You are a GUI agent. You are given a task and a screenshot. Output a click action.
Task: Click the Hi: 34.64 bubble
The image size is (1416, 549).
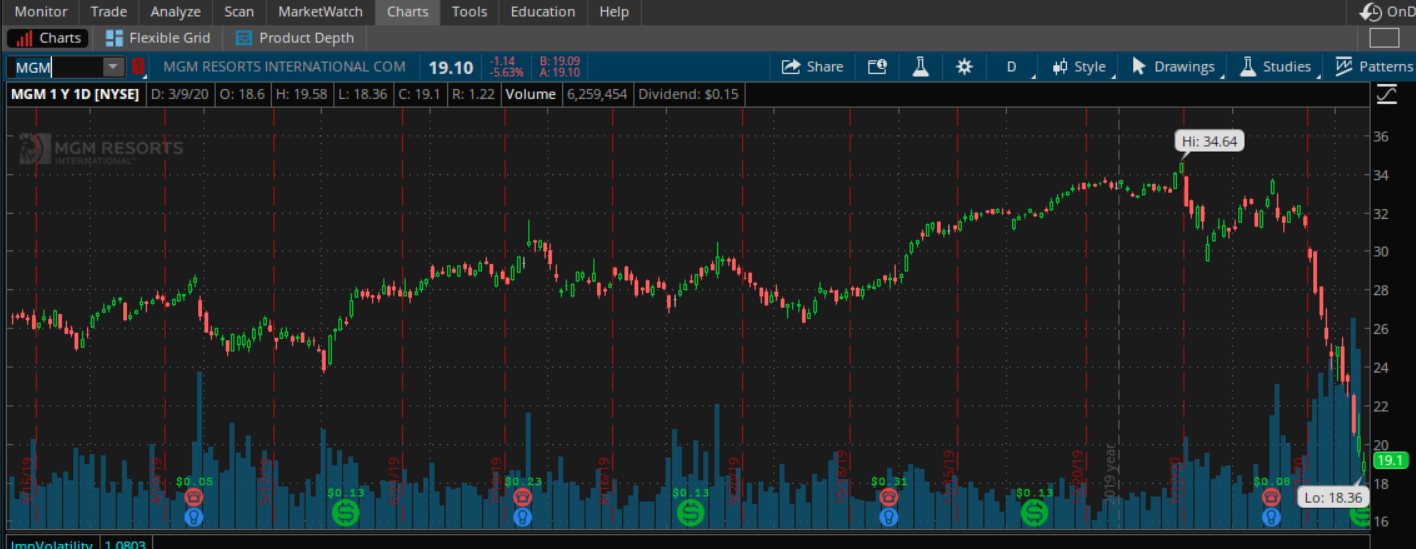point(1209,141)
